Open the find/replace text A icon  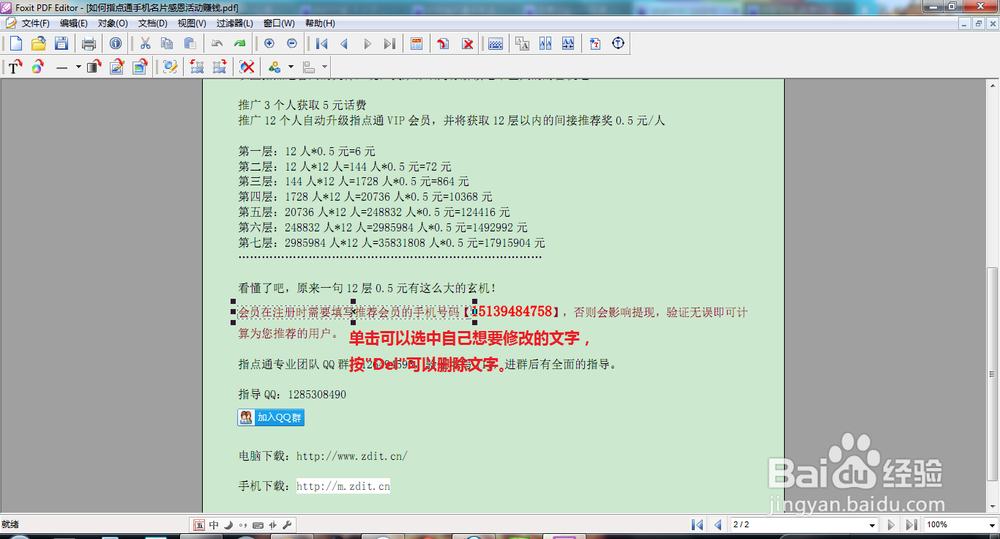(x=522, y=43)
